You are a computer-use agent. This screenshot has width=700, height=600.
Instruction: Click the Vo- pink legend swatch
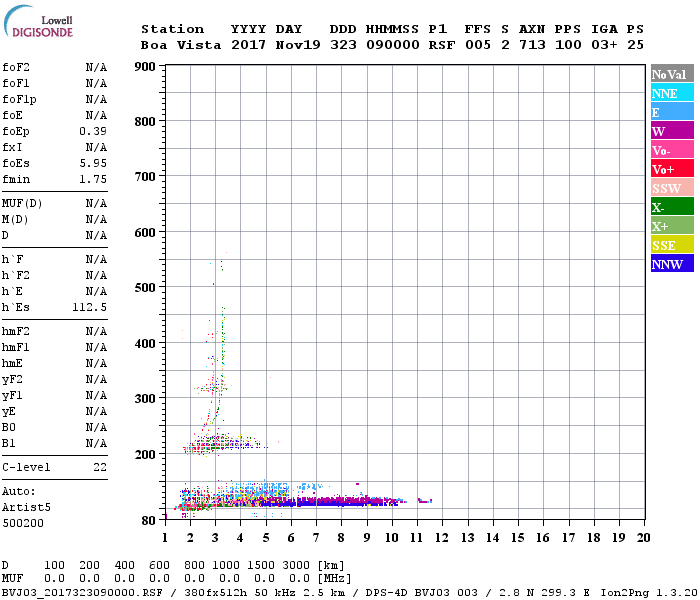(671, 150)
